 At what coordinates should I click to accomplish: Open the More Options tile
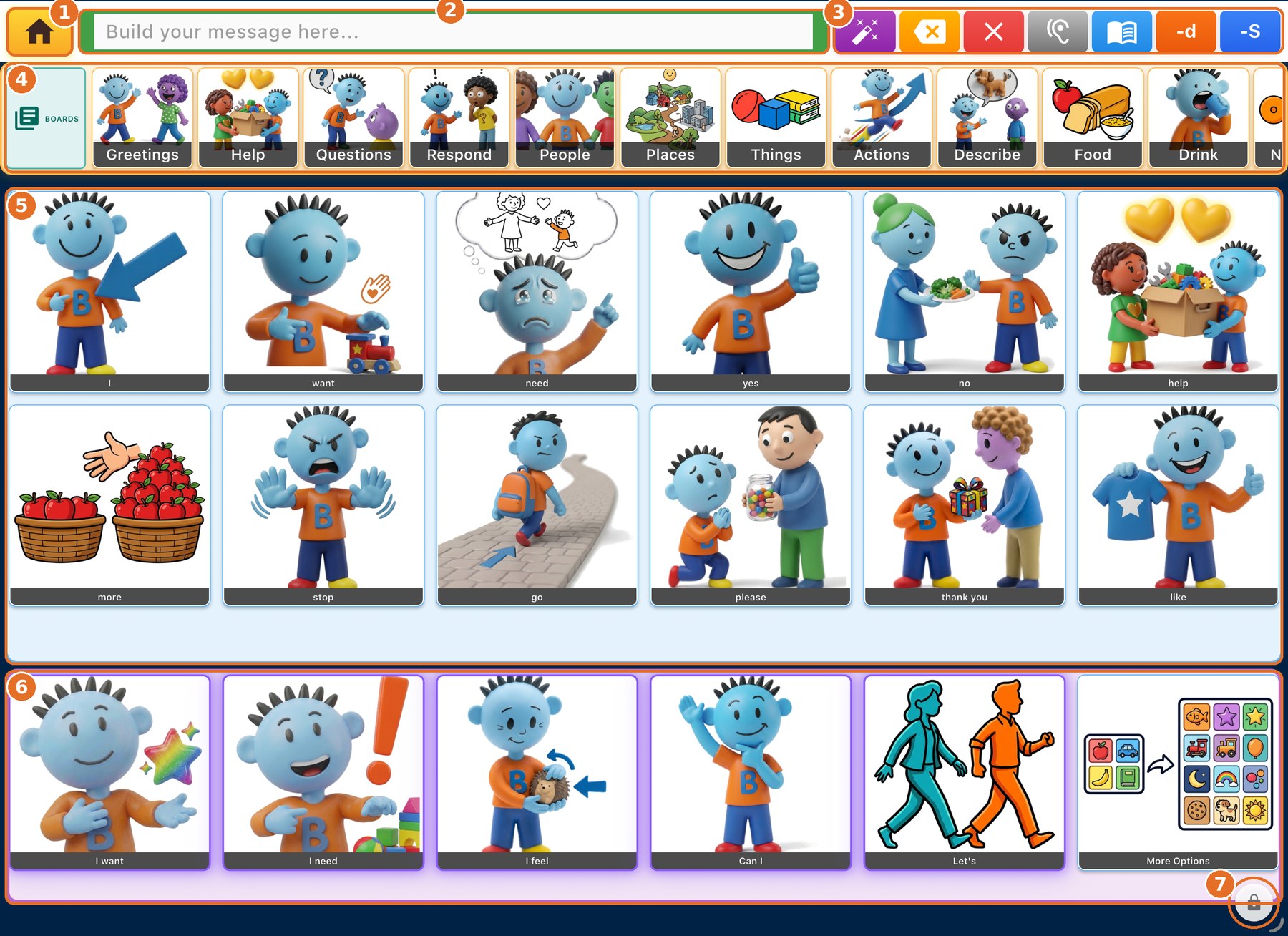[x=1178, y=773]
